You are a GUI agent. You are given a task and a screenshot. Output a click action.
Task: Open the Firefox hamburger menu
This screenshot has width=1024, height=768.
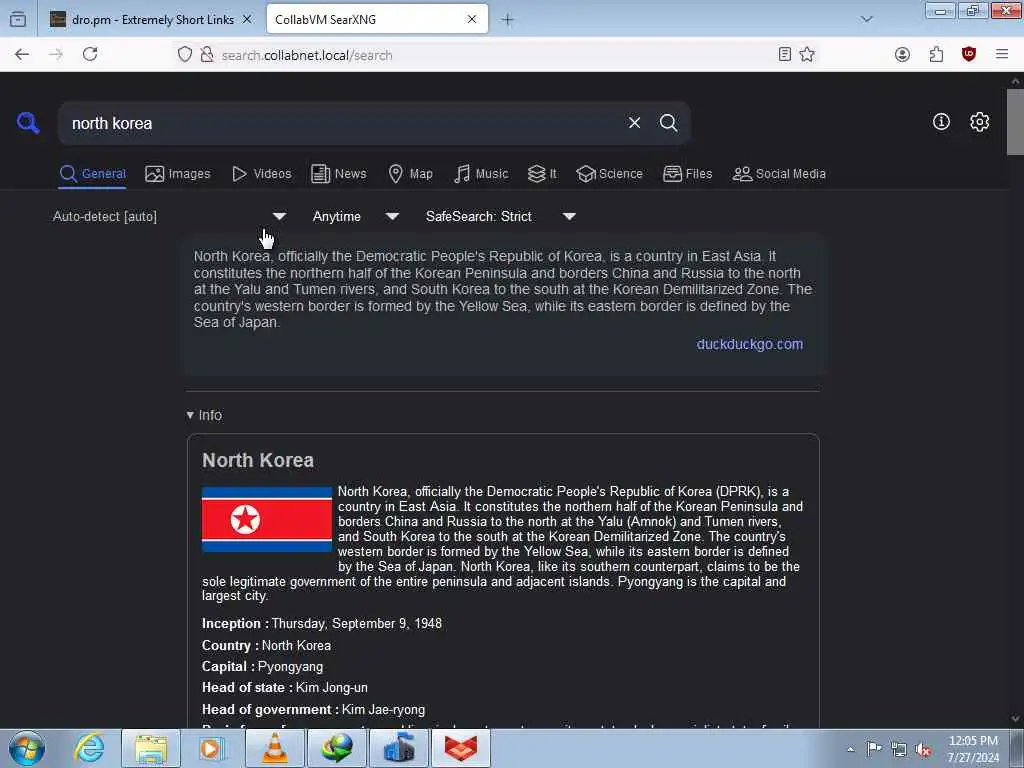point(1002,55)
